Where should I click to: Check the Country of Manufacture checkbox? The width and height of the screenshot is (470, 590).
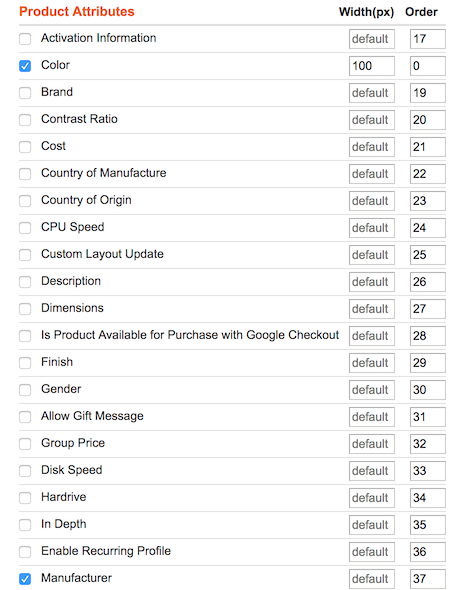point(25,174)
